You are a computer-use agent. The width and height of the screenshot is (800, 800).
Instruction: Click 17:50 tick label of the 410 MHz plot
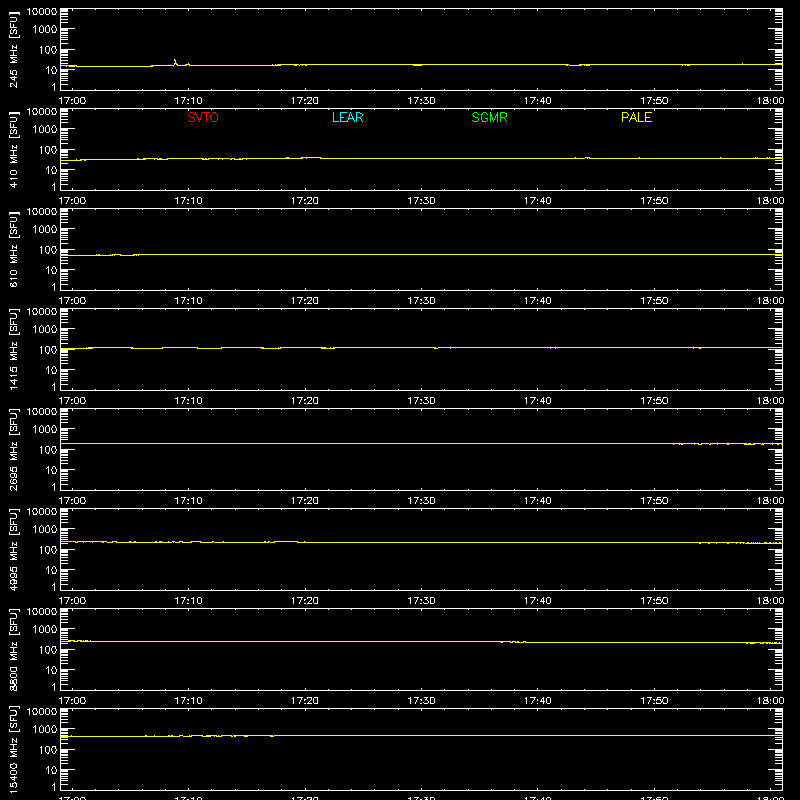[654, 201]
